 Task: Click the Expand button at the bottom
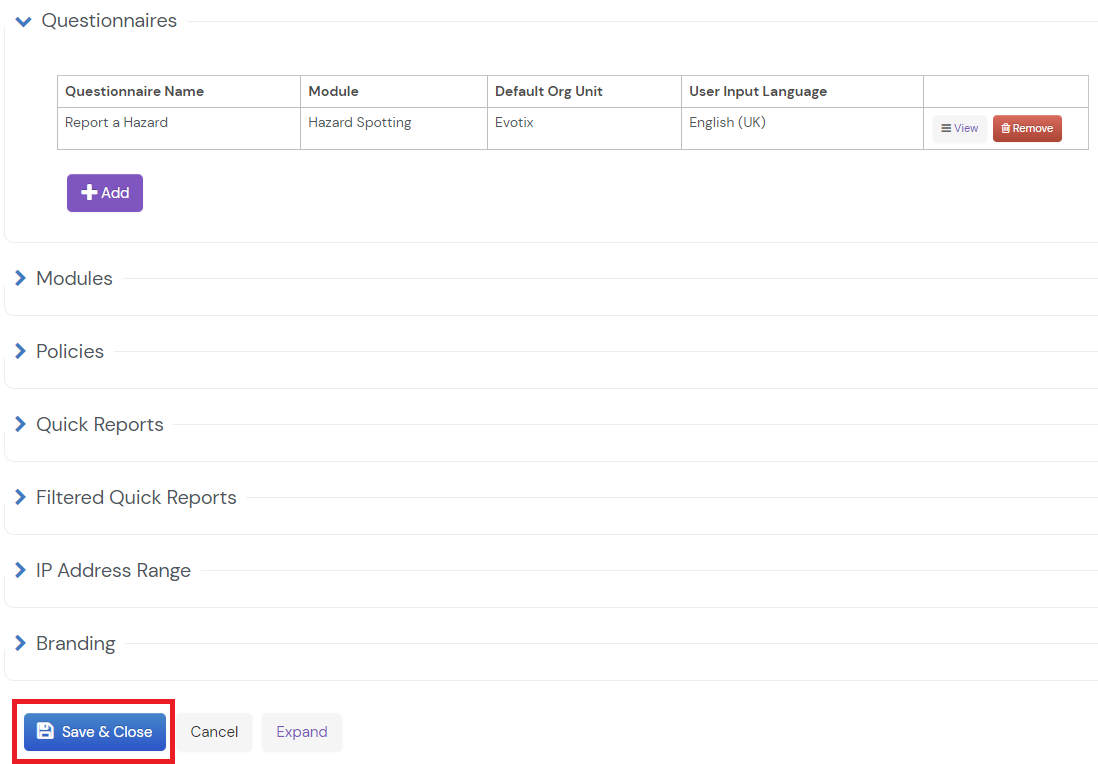(302, 732)
